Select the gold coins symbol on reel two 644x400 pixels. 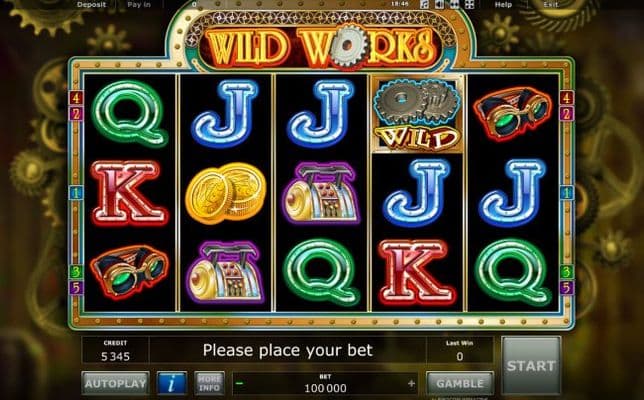(225, 193)
